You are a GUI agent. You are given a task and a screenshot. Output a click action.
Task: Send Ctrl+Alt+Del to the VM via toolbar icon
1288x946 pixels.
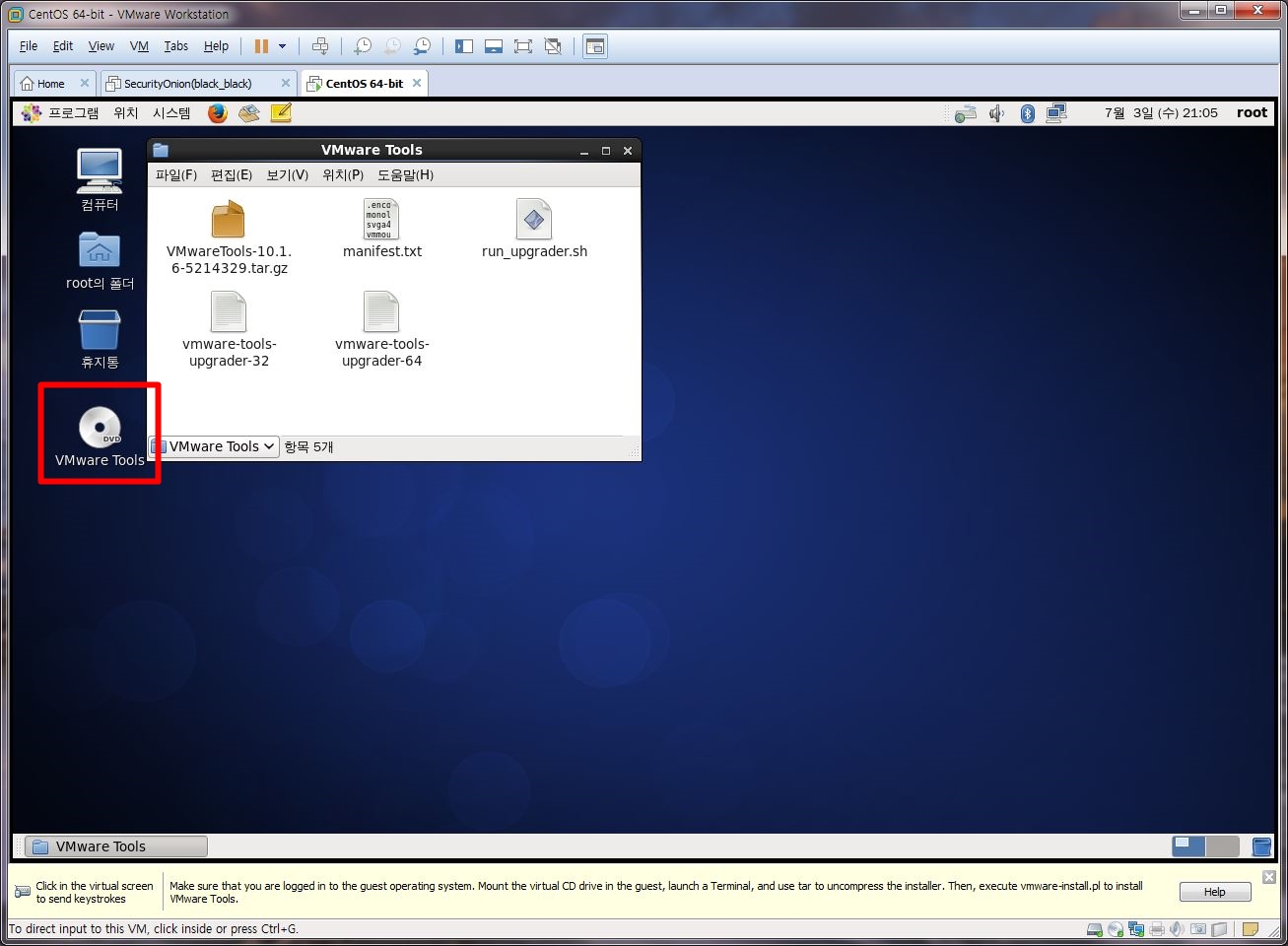pyautogui.click(x=320, y=46)
